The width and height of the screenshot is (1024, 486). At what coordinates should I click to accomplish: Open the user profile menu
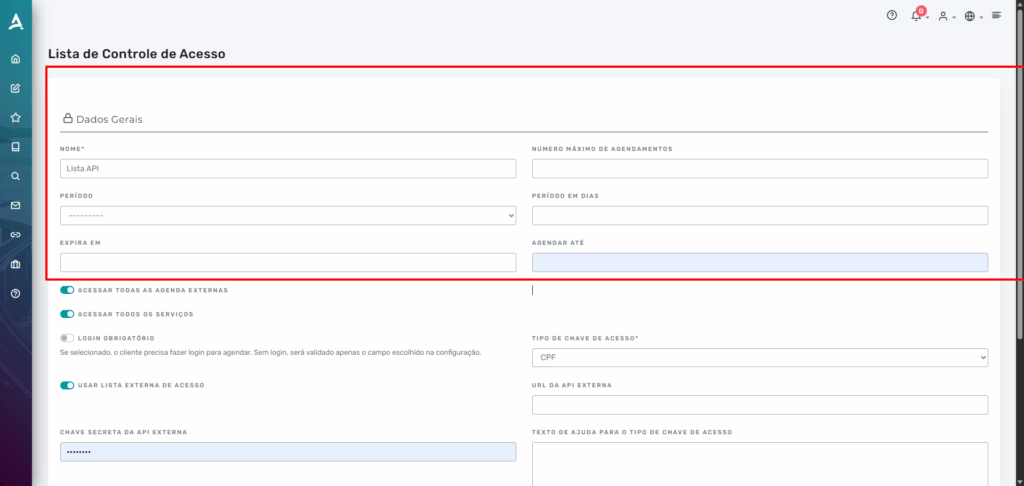(x=944, y=16)
